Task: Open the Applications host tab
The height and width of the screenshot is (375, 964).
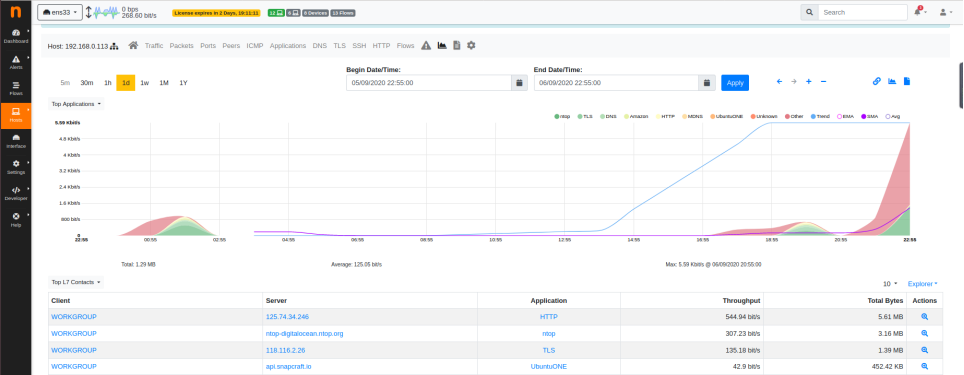Action: coord(288,45)
